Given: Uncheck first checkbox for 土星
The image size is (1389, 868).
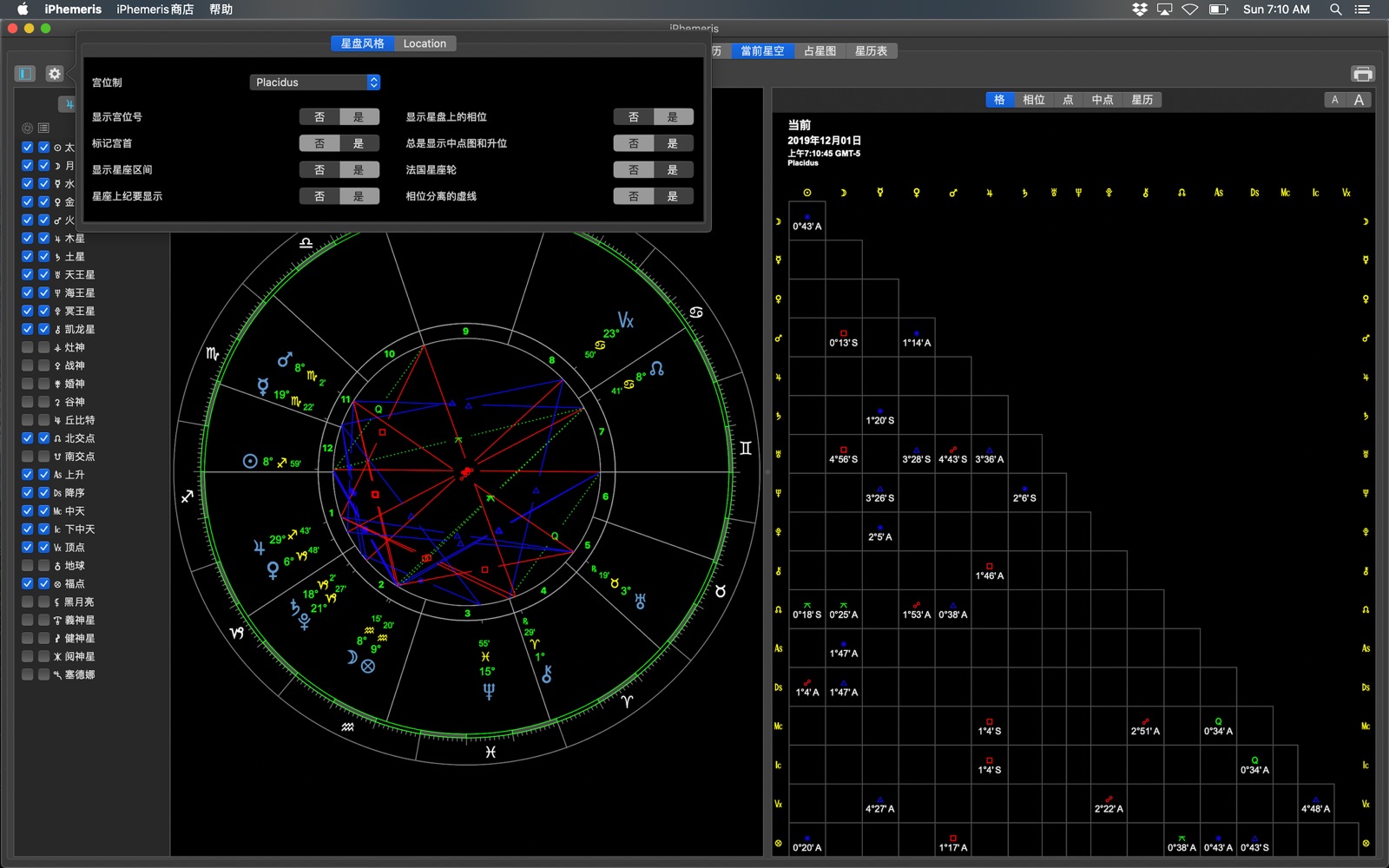Looking at the screenshot, I should tap(28, 257).
